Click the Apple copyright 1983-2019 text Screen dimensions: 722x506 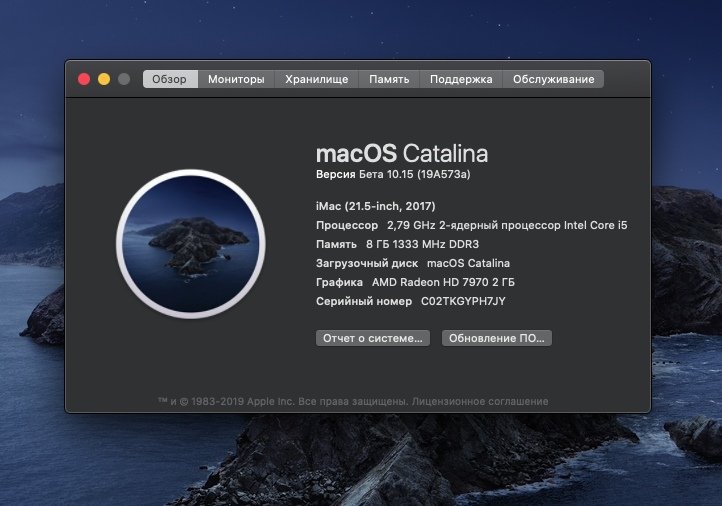point(283,401)
